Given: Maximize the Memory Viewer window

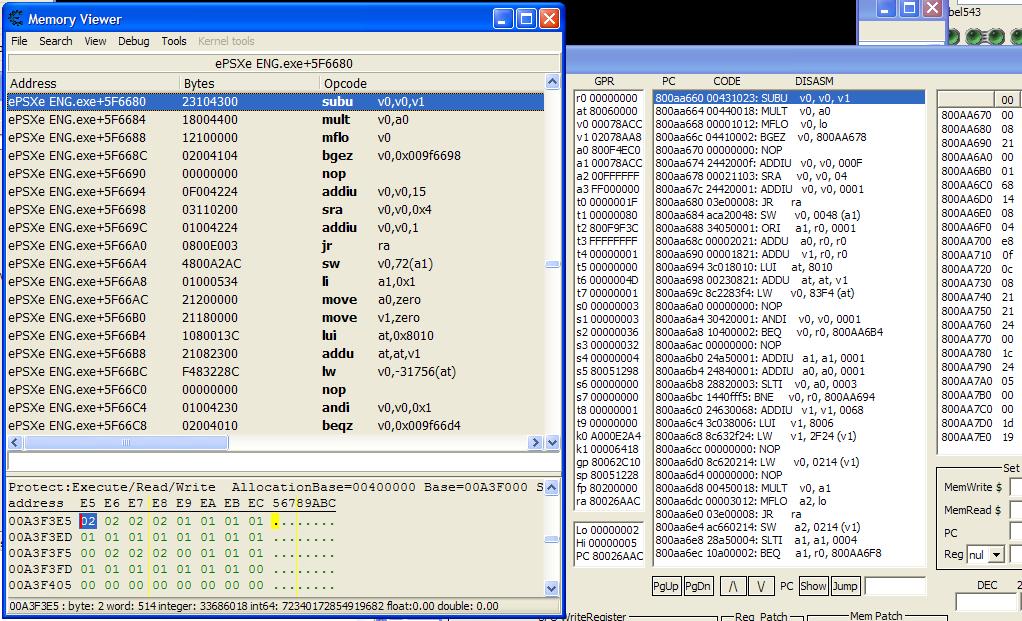Looking at the screenshot, I should click(526, 19).
